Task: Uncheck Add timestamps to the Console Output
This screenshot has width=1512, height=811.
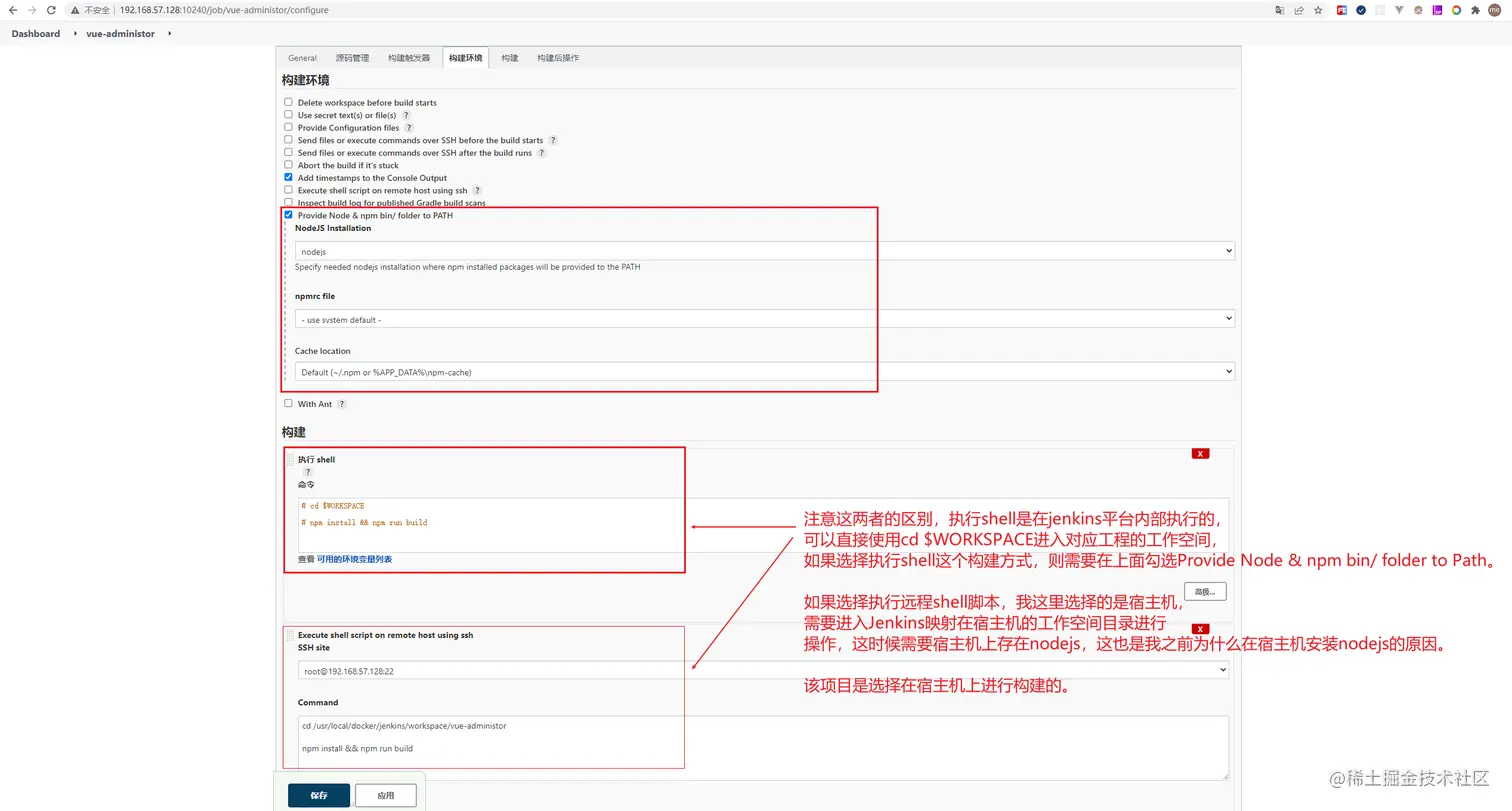Action: [289, 177]
